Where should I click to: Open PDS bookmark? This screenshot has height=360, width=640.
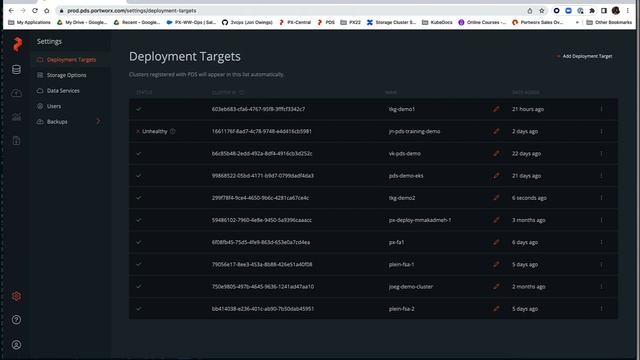pos(326,22)
